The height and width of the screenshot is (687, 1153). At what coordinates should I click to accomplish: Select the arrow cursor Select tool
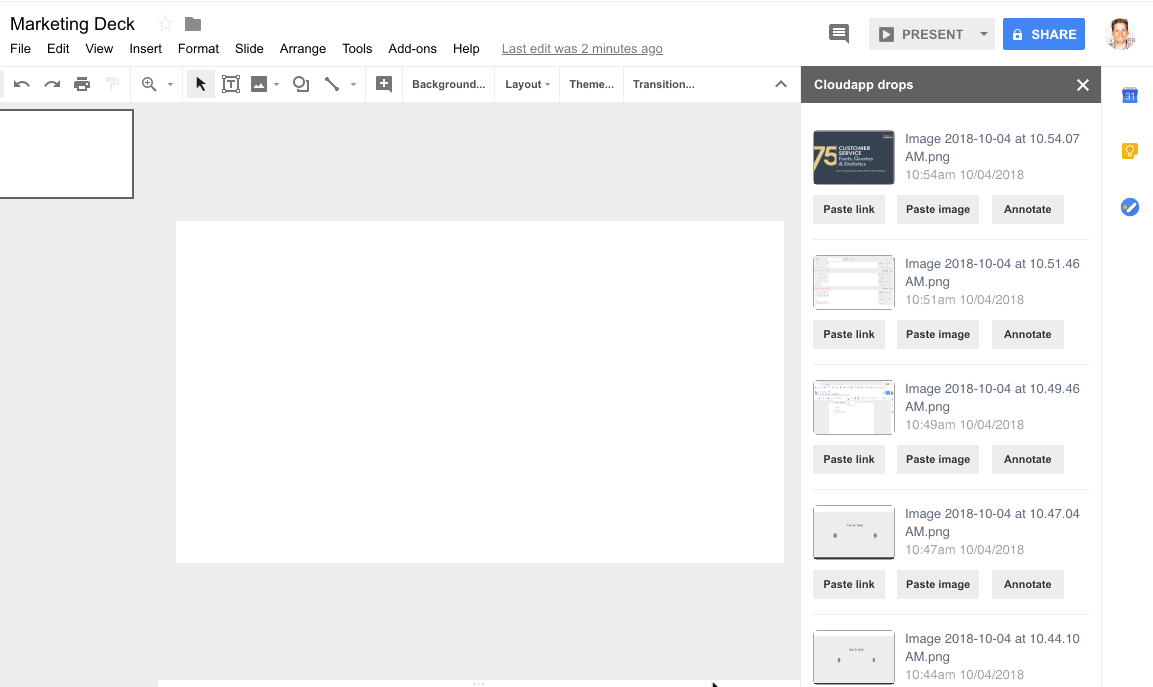pos(200,84)
